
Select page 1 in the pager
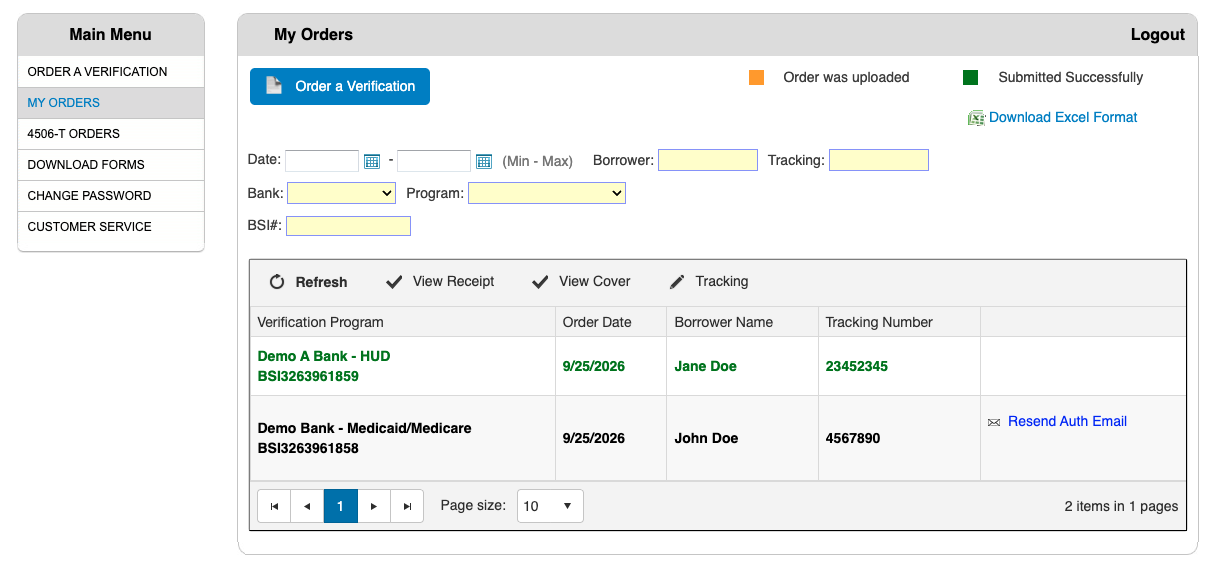[x=340, y=506]
